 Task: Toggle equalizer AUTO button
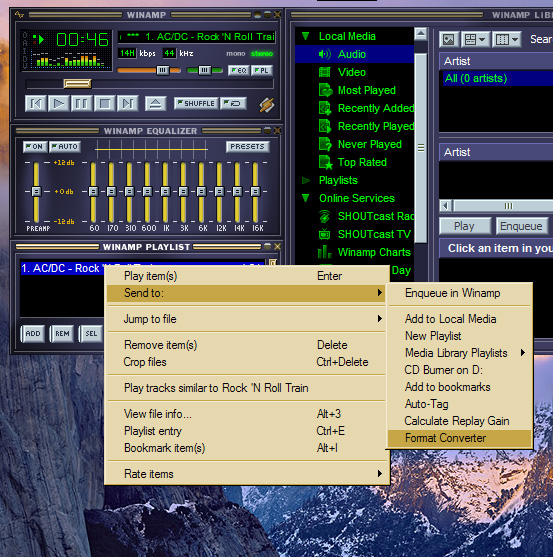click(65, 146)
